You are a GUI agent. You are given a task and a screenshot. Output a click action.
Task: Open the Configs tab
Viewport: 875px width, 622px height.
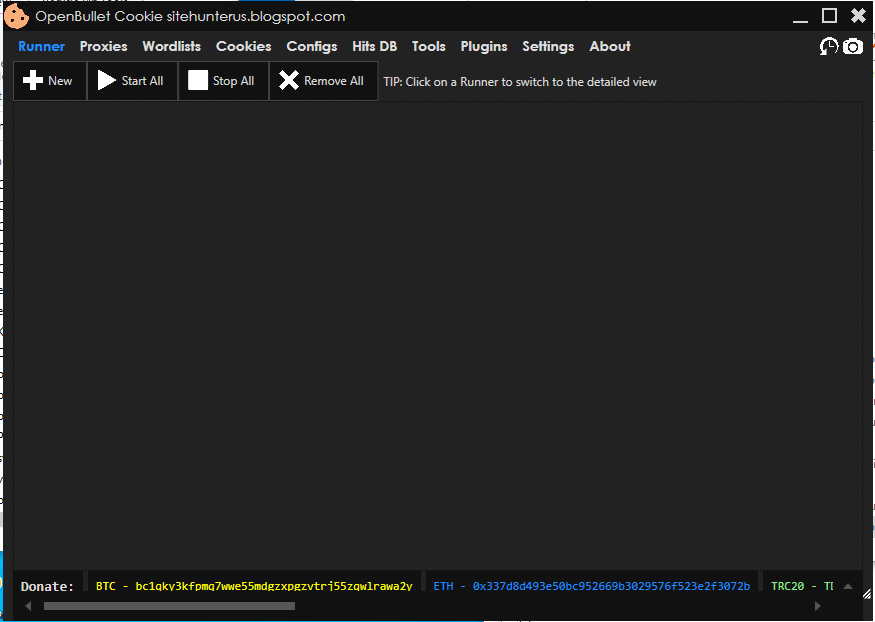pyautogui.click(x=311, y=46)
